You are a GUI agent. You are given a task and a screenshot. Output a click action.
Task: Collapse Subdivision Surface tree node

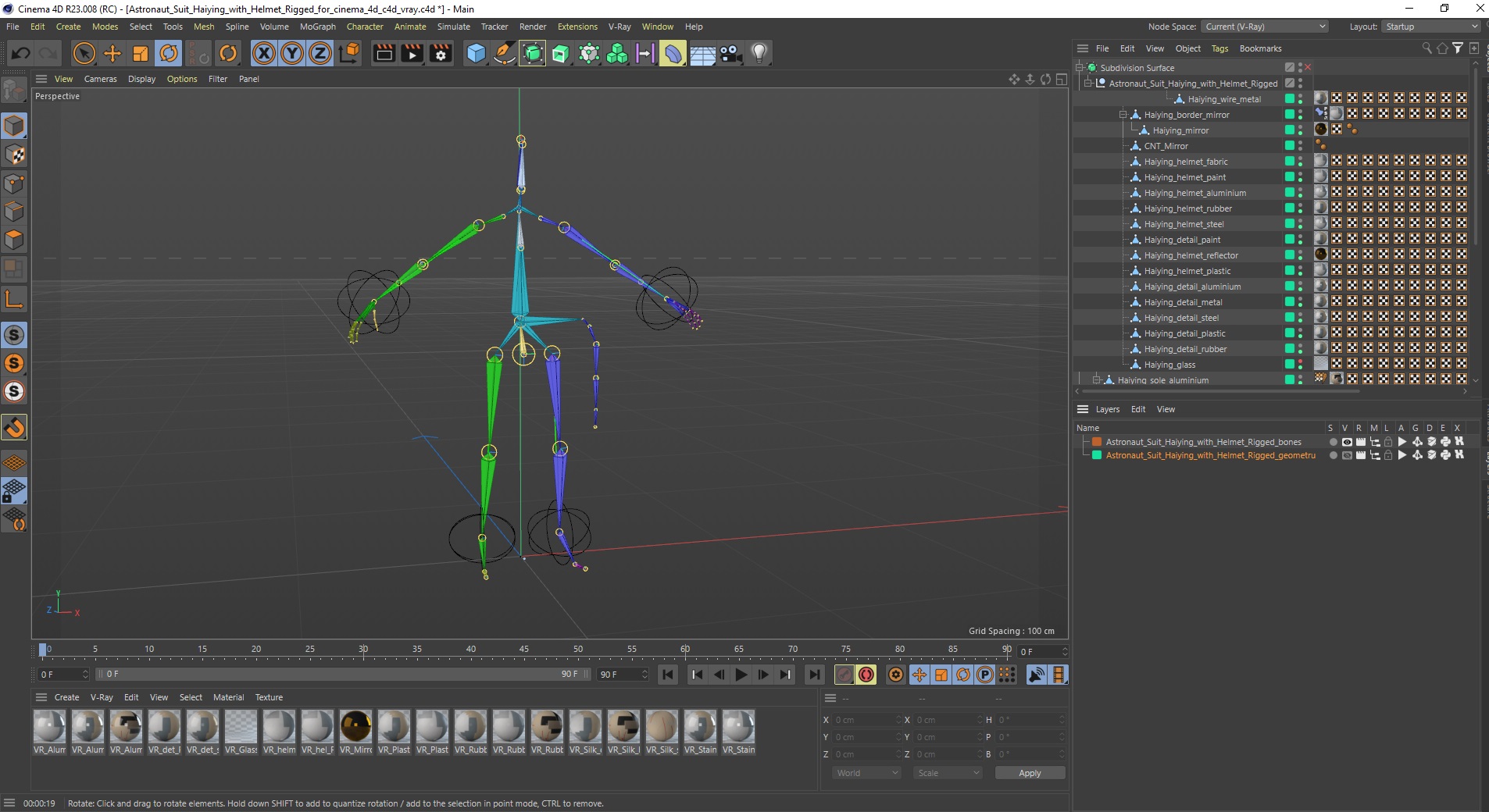click(1080, 68)
